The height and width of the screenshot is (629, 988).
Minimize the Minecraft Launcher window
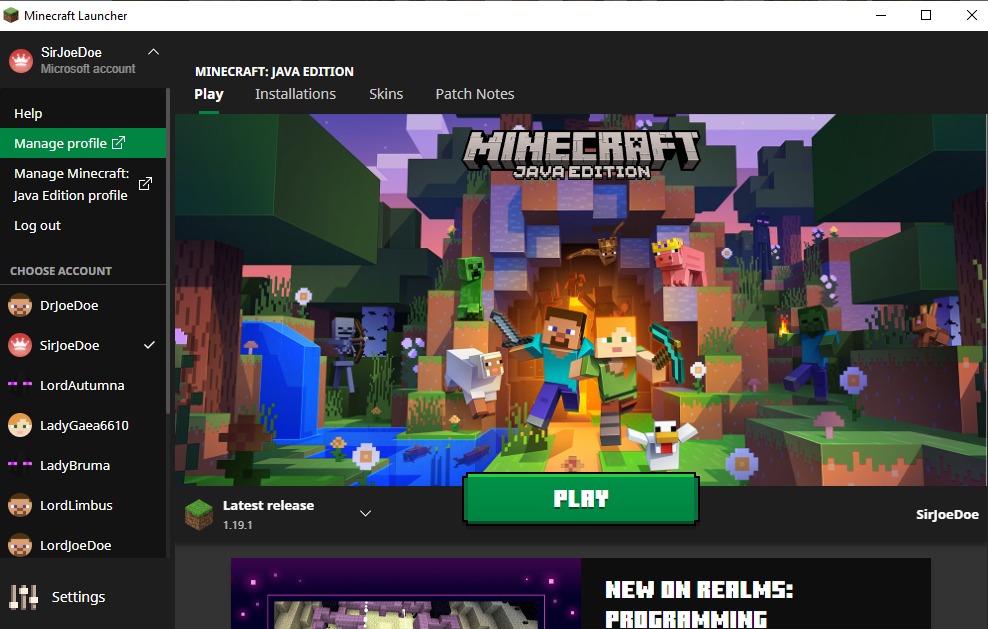(881, 15)
